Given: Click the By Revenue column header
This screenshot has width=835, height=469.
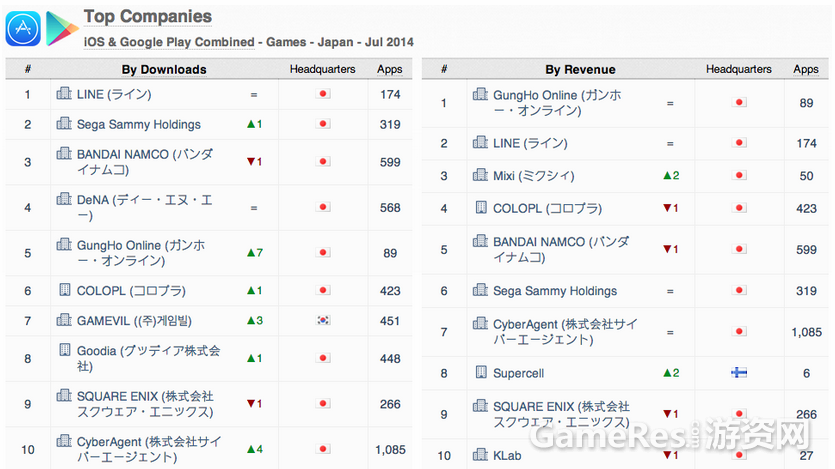Looking at the screenshot, I should pos(580,70).
